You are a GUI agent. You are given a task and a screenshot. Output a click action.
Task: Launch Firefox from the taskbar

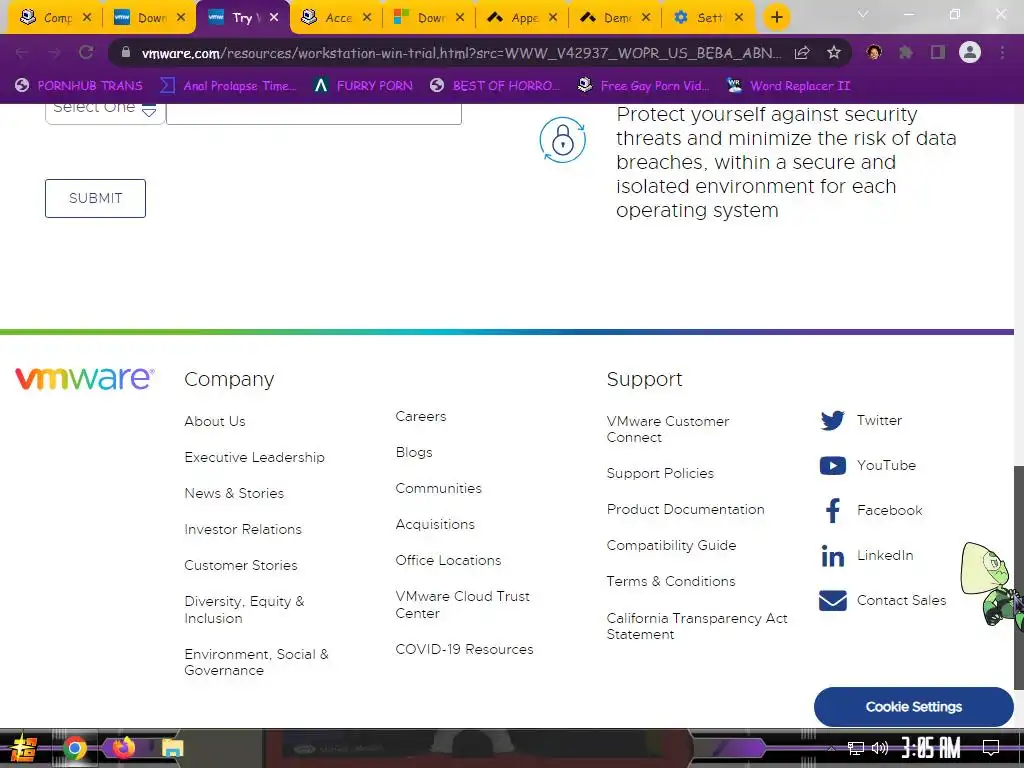[x=123, y=748]
